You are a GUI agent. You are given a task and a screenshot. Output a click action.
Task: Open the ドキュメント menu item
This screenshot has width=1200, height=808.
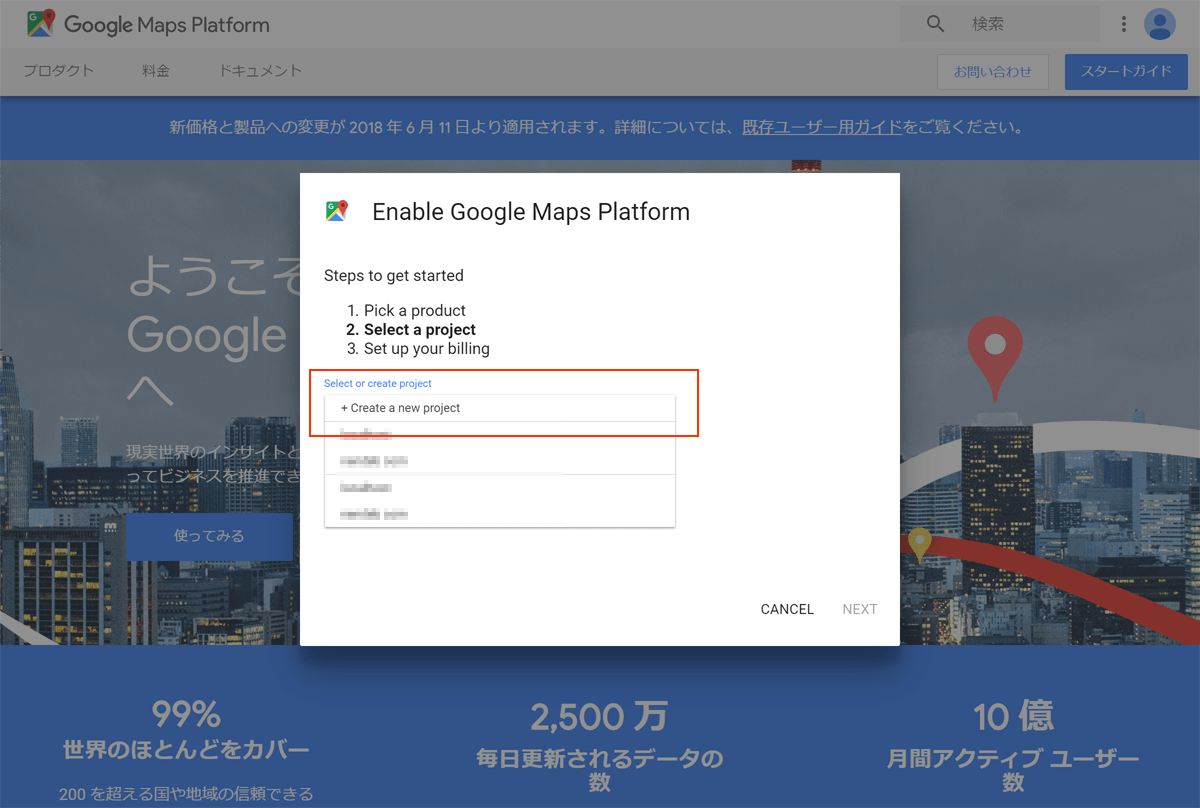[x=260, y=71]
